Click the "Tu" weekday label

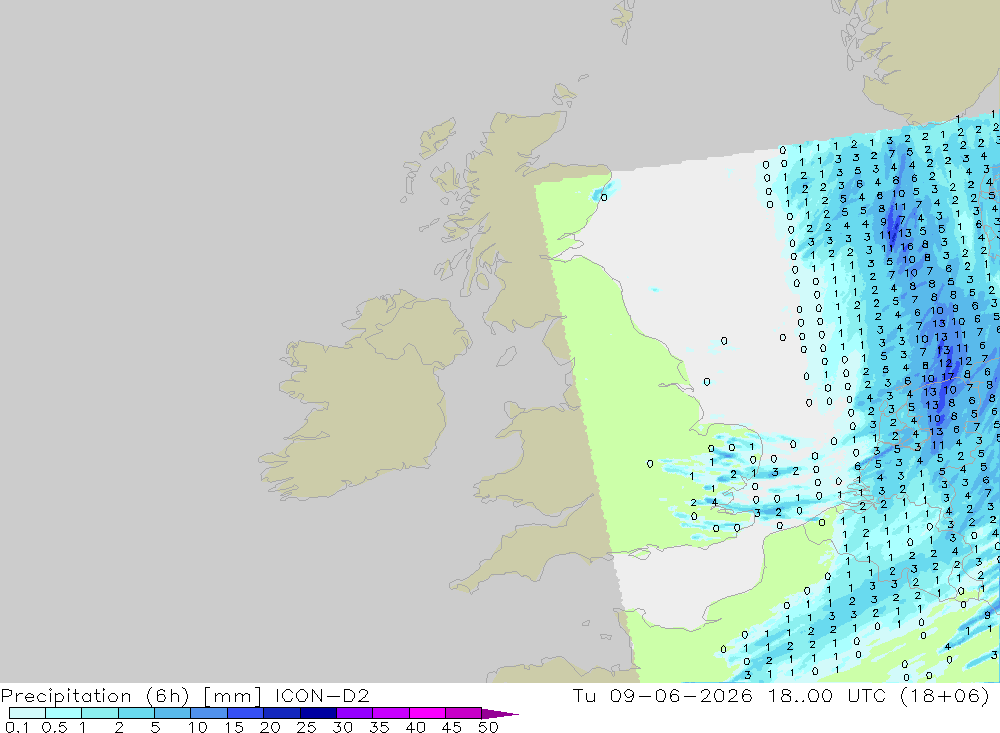pos(584,695)
